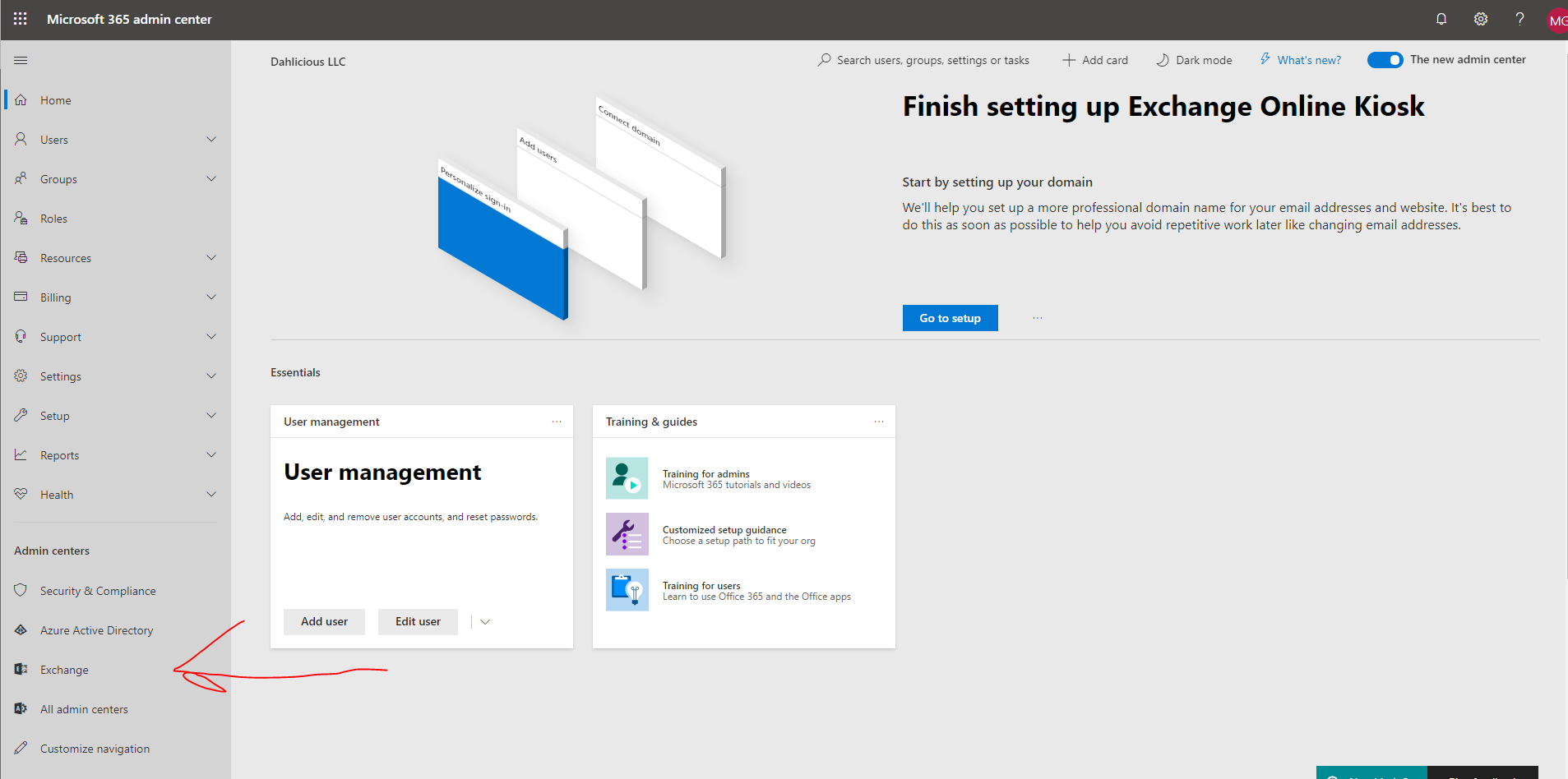This screenshot has width=1568, height=779.
Task: Switch on Dark mode
Action: point(1194,60)
